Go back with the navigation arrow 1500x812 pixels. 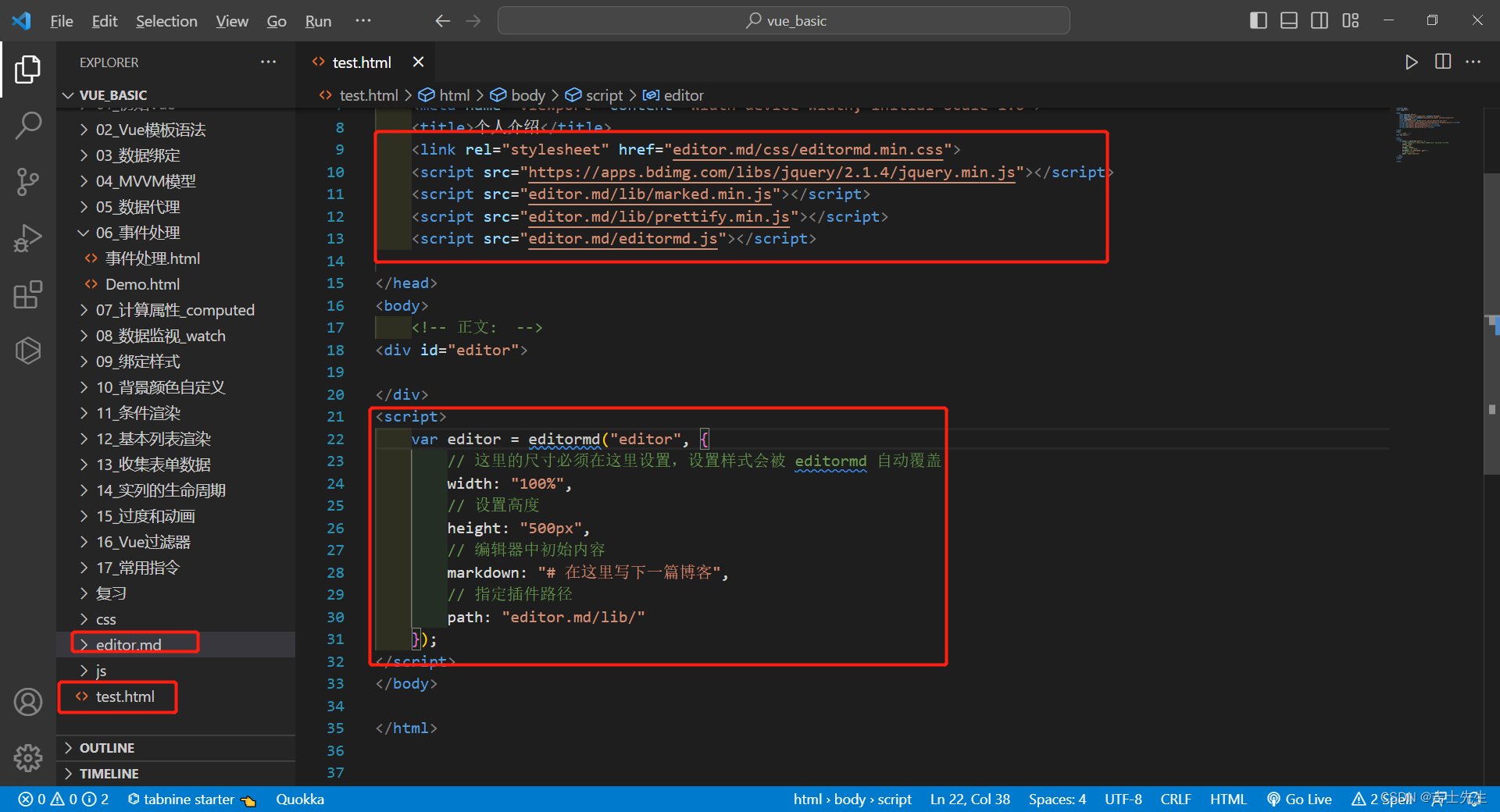point(443,21)
